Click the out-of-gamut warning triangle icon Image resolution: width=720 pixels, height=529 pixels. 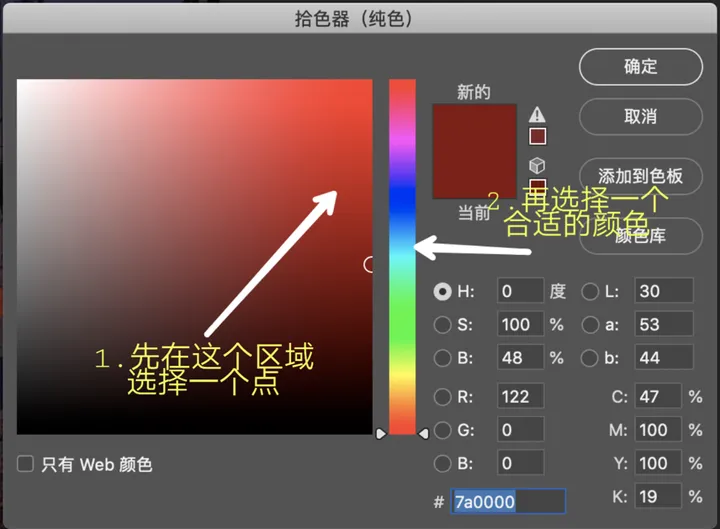(537, 114)
